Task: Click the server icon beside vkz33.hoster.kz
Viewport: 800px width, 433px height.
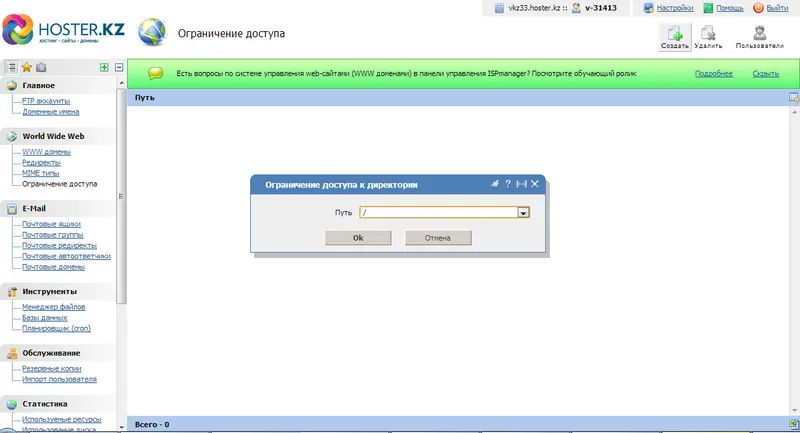Action: tap(499, 8)
